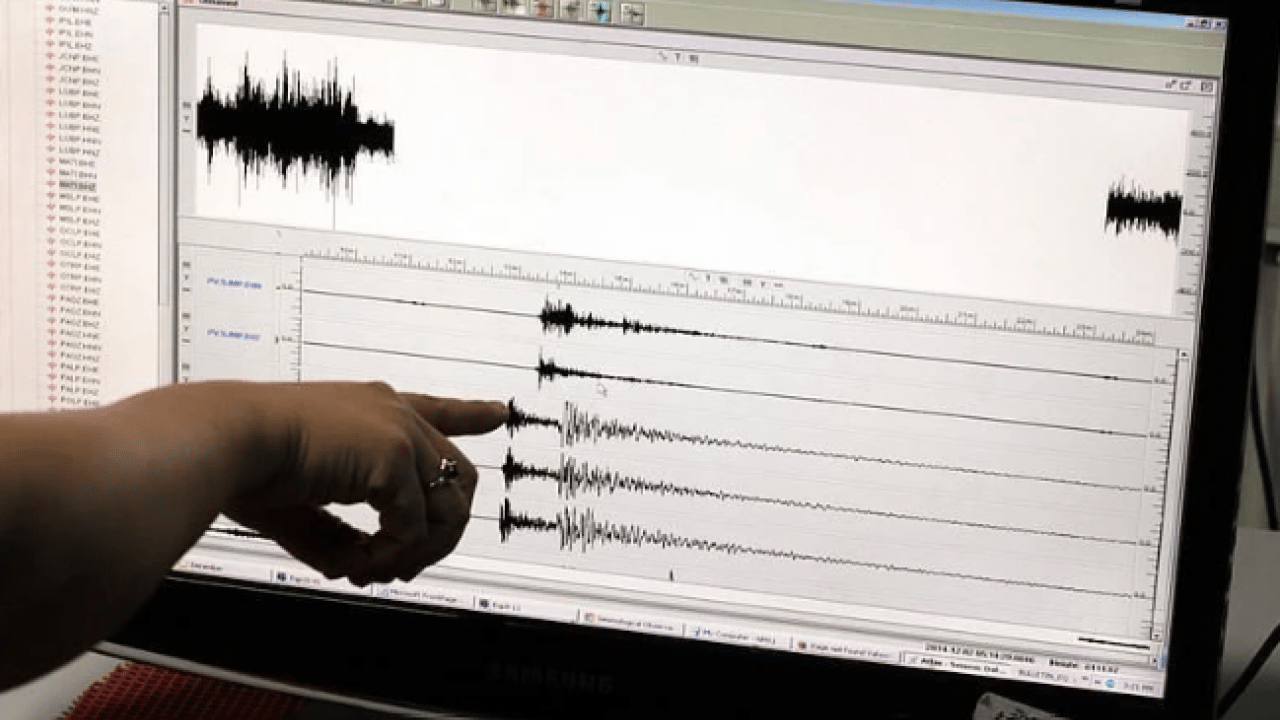1280x720 pixels.
Task: Switch to the Atlas seismic taskbar window
Action: [954, 660]
